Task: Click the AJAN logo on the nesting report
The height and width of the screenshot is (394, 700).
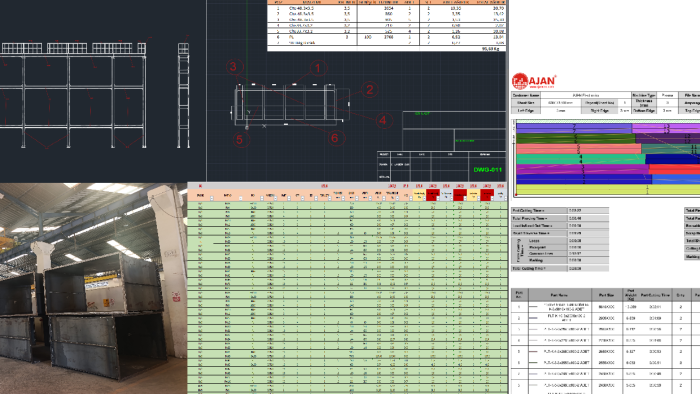Action: click(533, 81)
